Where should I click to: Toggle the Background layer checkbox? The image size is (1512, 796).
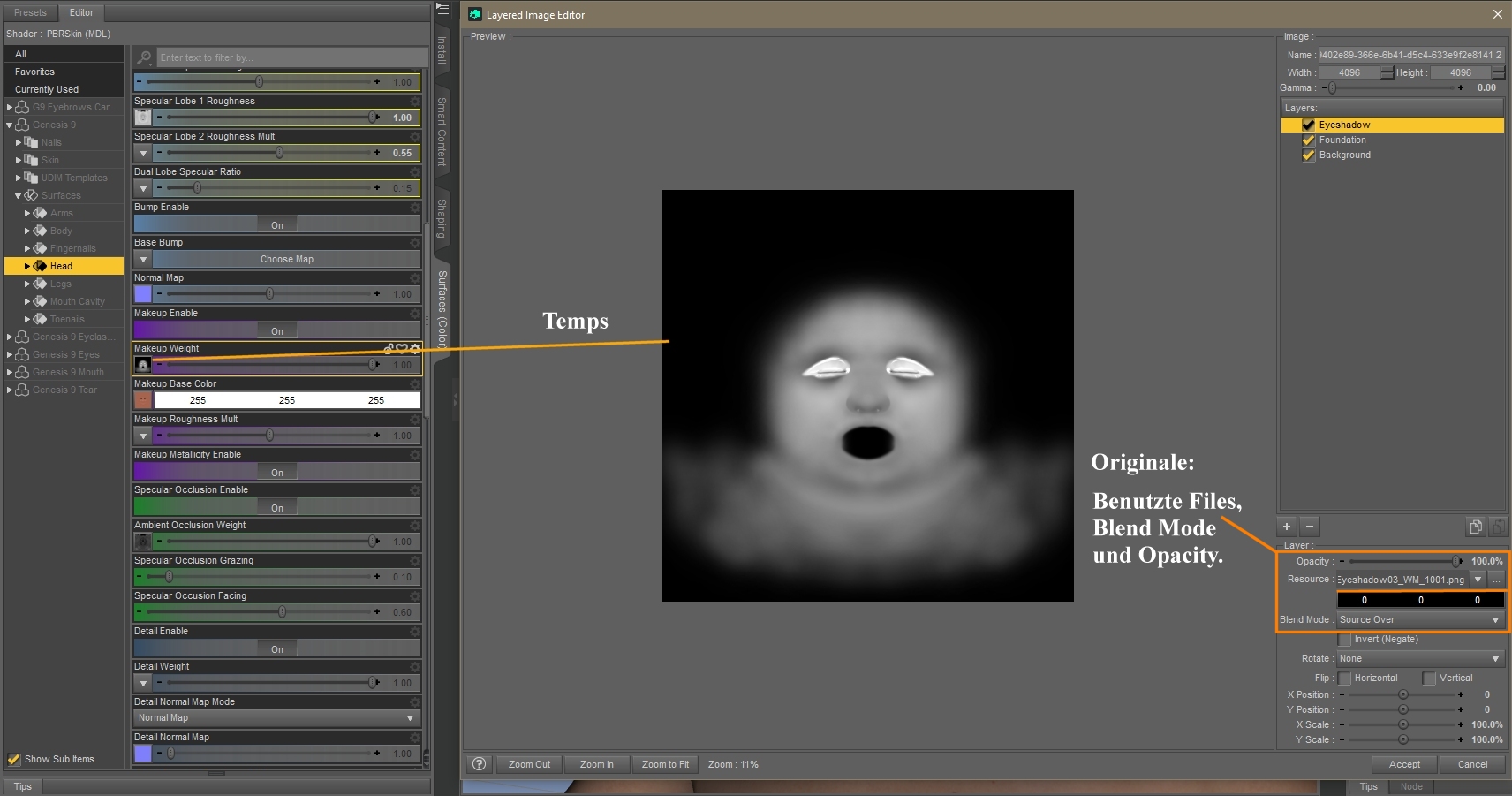[x=1309, y=155]
